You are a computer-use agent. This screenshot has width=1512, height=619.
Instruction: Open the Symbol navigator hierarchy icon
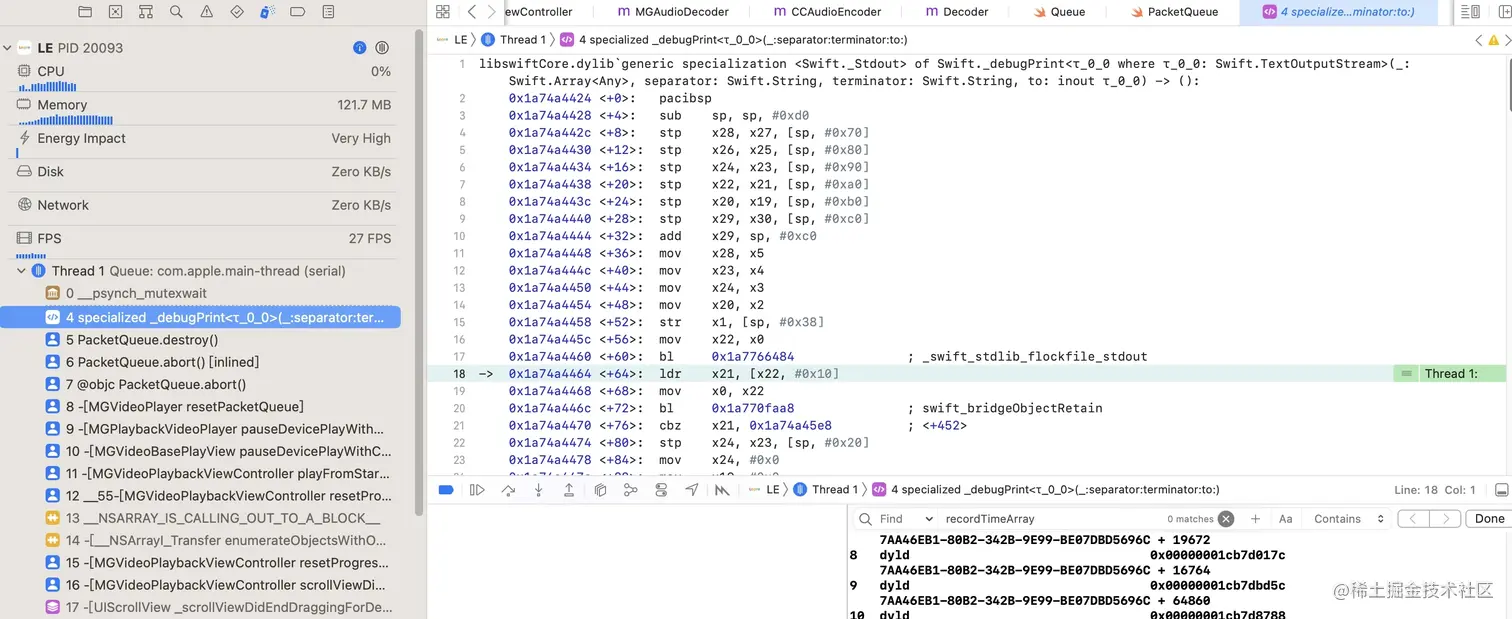[x=146, y=12]
